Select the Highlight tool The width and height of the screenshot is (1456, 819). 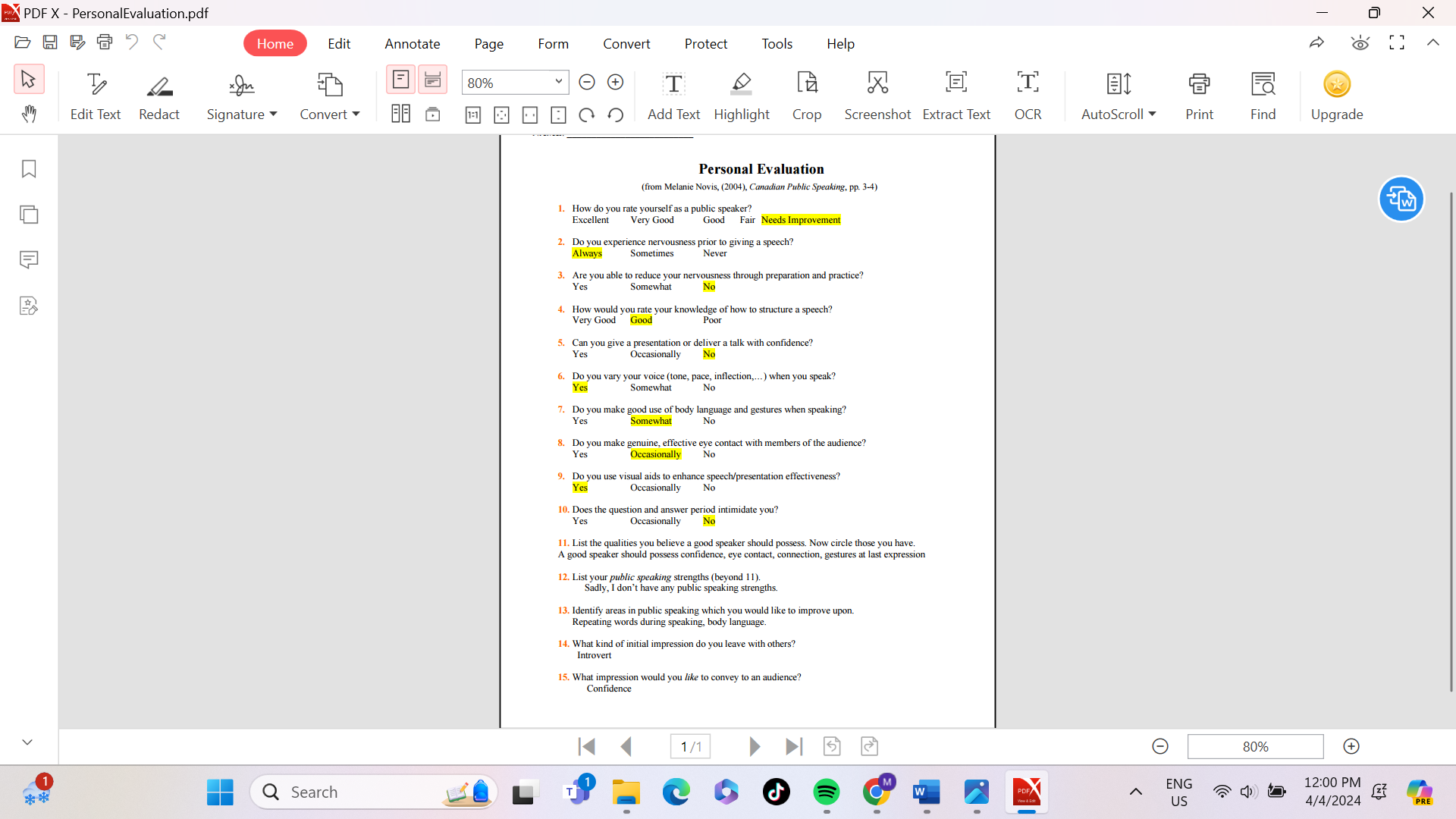(742, 95)
